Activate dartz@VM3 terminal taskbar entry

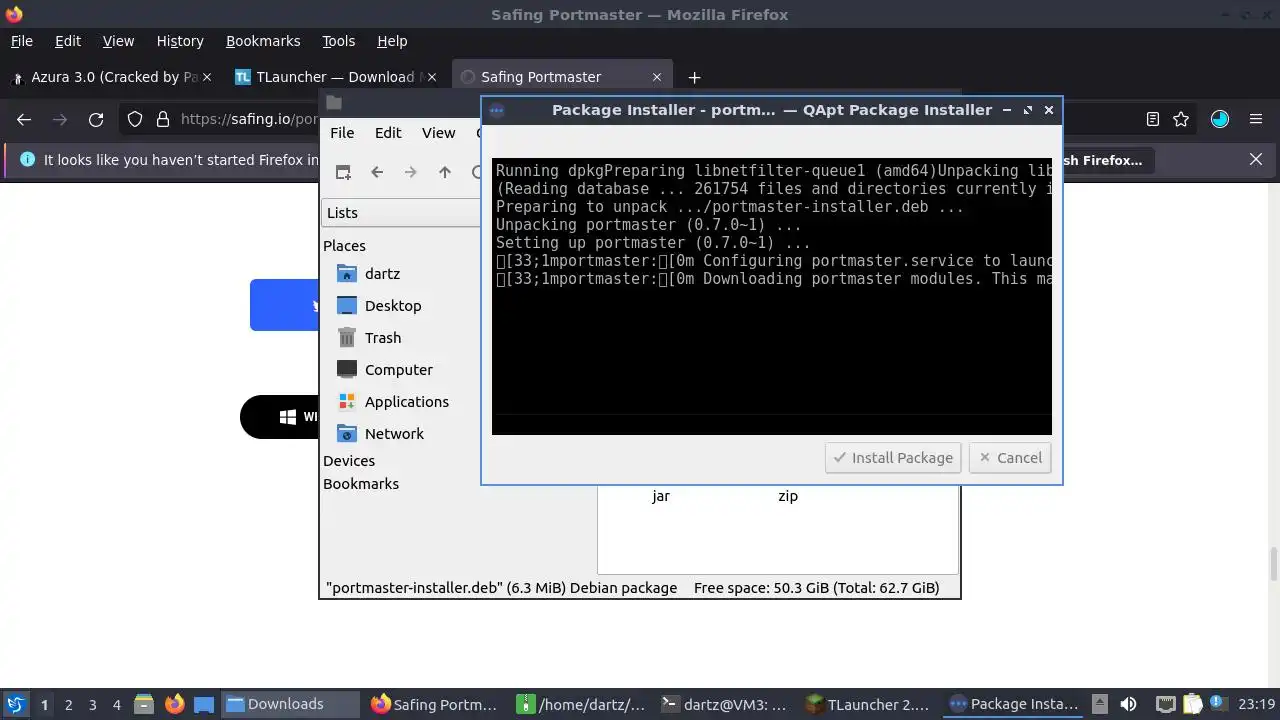click(x=725, y=704)
